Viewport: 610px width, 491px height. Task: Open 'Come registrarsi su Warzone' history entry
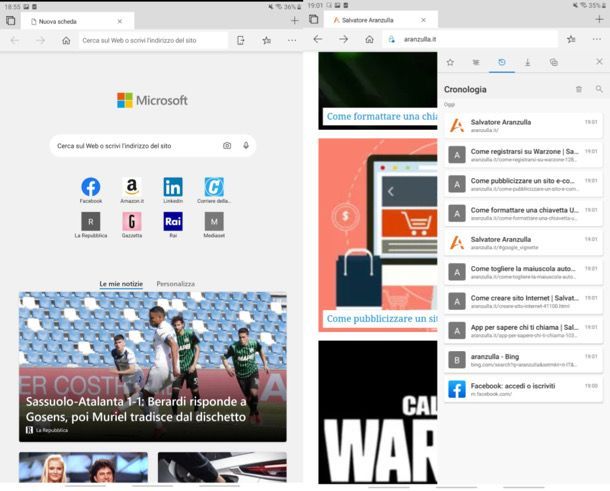523,155
